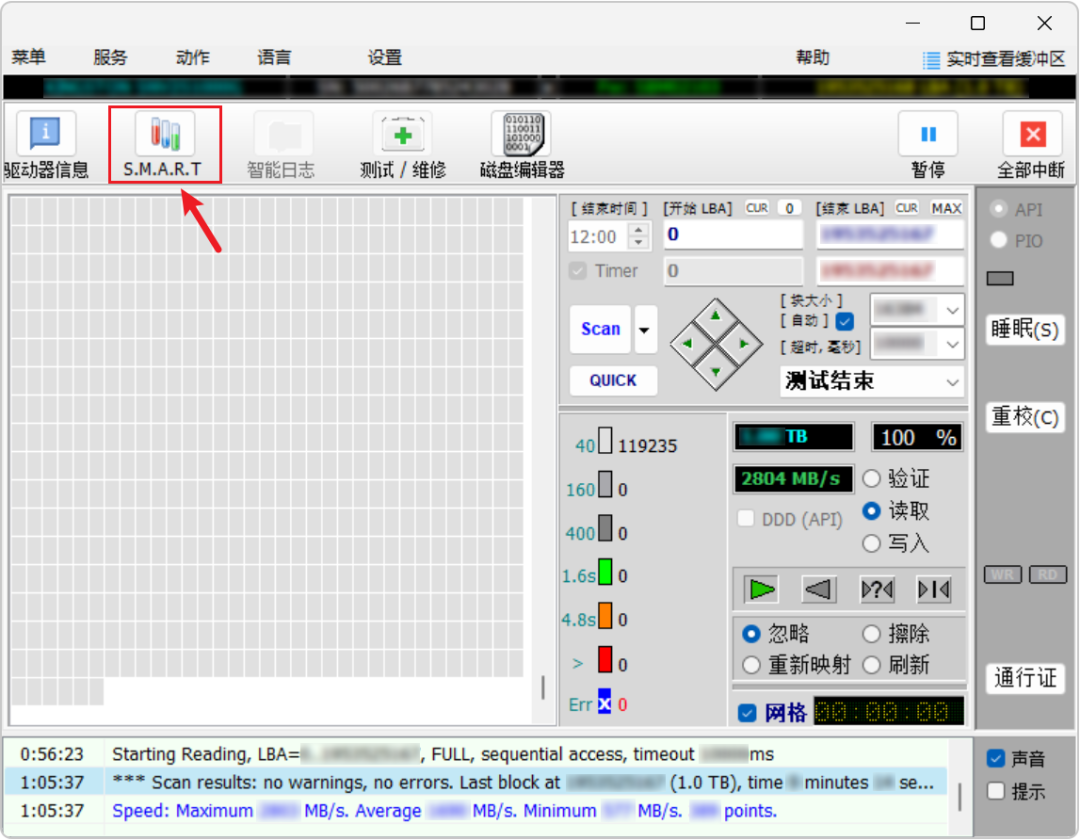
Task: Open the 设置 settings menu
Action: pyautogui.click(x=384, y=57)
